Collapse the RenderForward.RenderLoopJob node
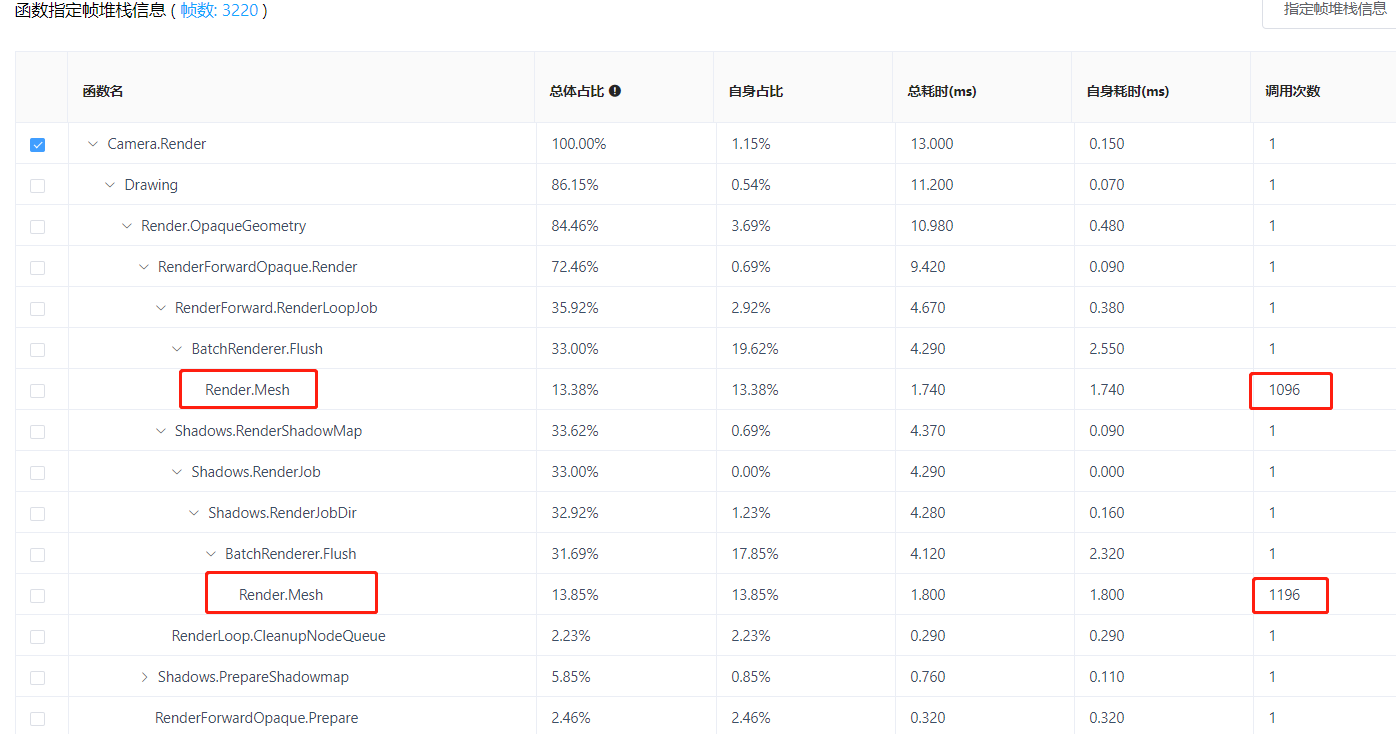Screen dimensions: 1396x734 (x=161, y=308)
